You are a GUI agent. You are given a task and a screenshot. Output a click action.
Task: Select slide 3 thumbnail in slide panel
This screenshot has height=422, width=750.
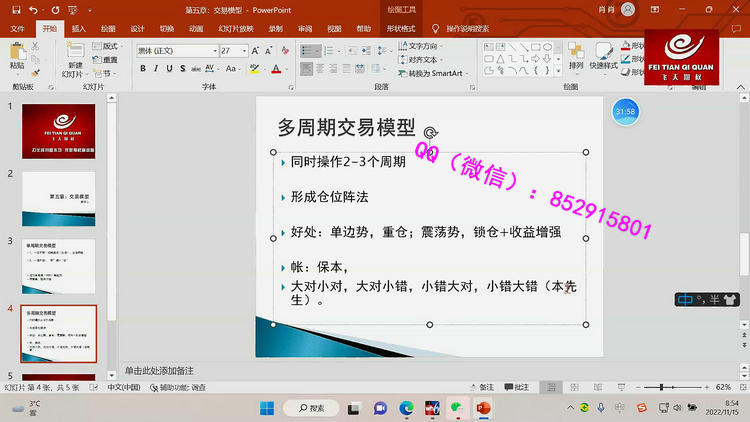pyautogui.click(x=59, y=265)
